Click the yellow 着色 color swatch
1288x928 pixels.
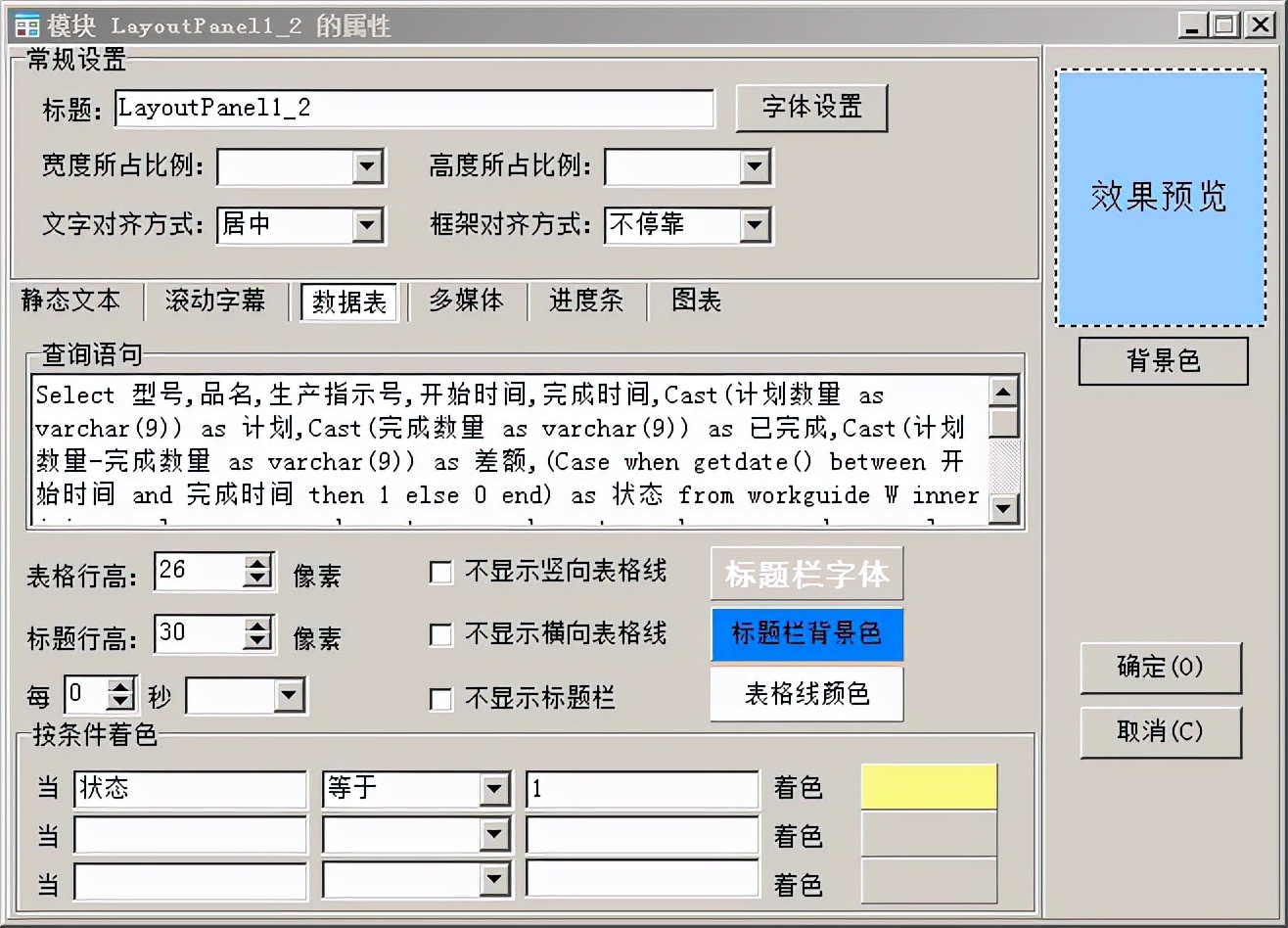tap(929, 787)
